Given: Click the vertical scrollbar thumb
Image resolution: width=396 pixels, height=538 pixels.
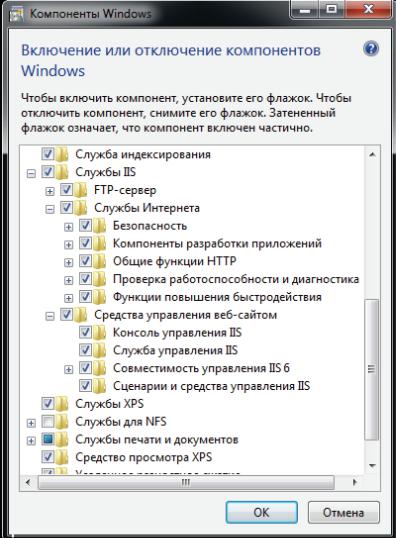Looking at the screenshot, I should click(x=372, y=369).
